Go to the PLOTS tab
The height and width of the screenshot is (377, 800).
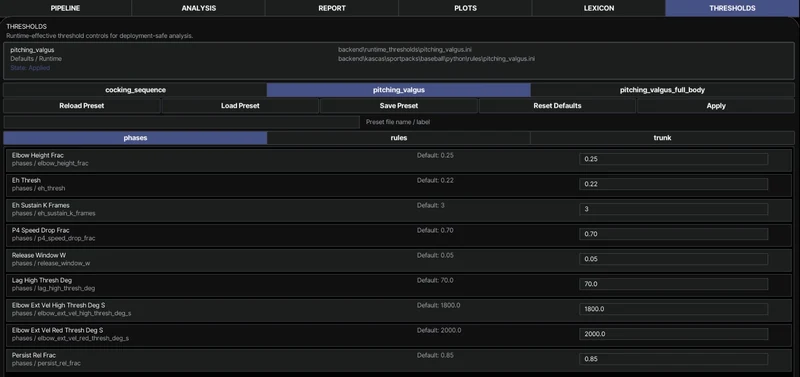(x=465, y=8)
